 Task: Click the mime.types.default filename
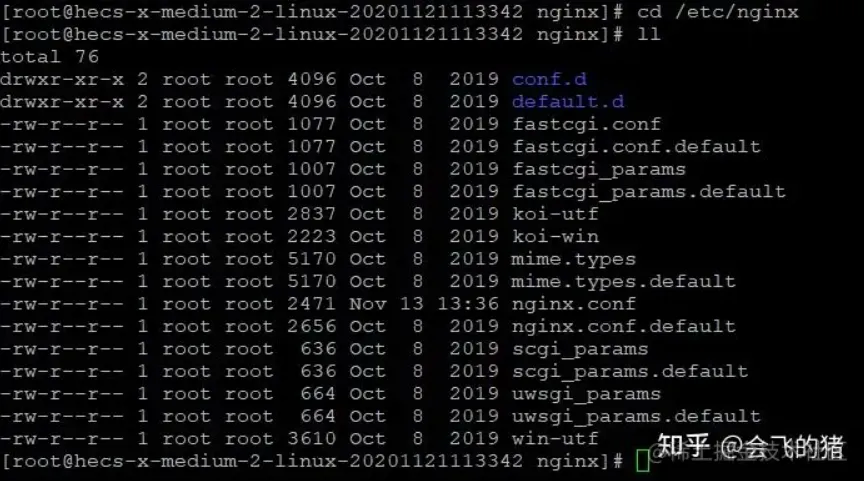tap(624, 282)
